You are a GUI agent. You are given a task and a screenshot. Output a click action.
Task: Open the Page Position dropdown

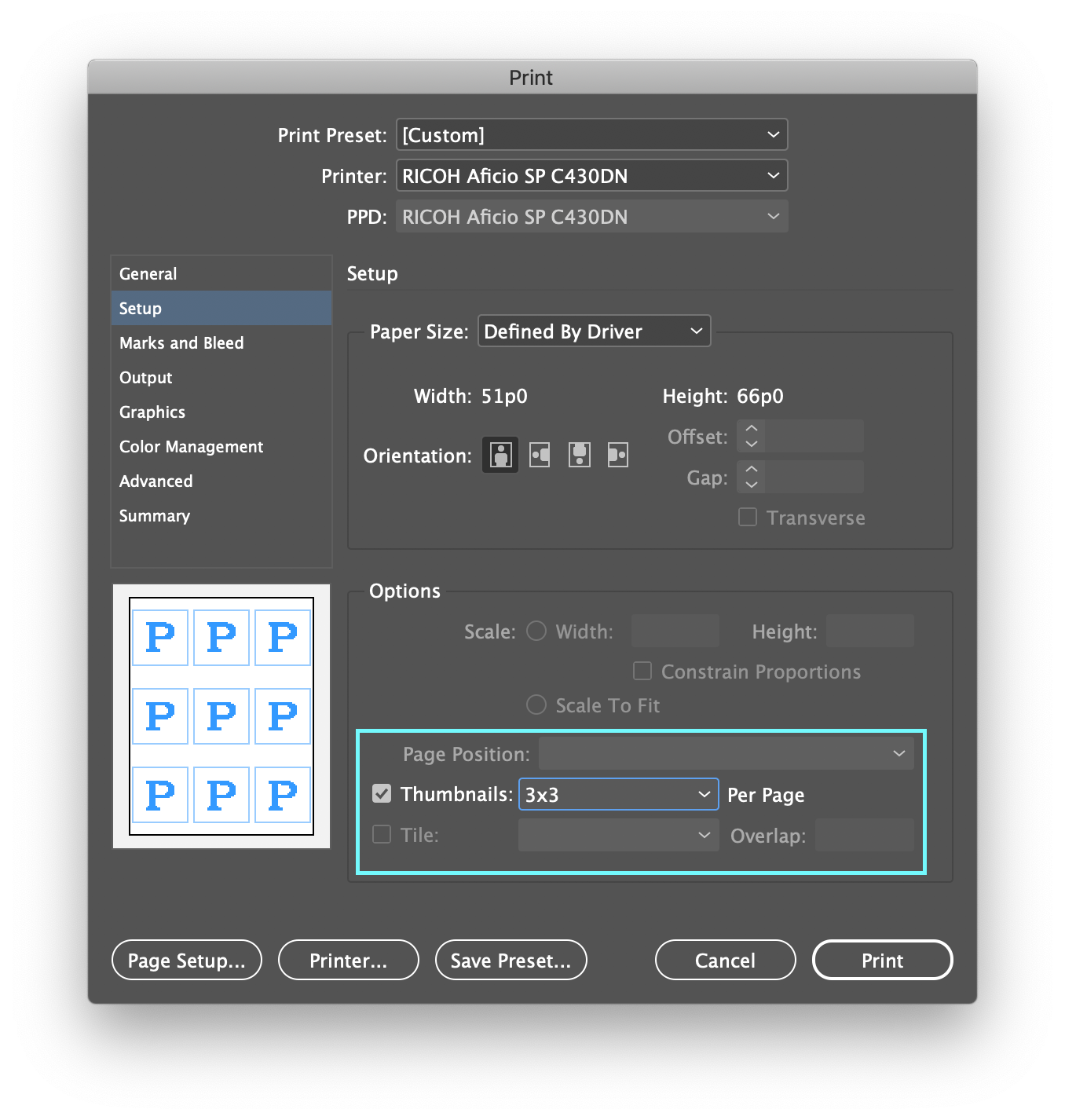726,753
